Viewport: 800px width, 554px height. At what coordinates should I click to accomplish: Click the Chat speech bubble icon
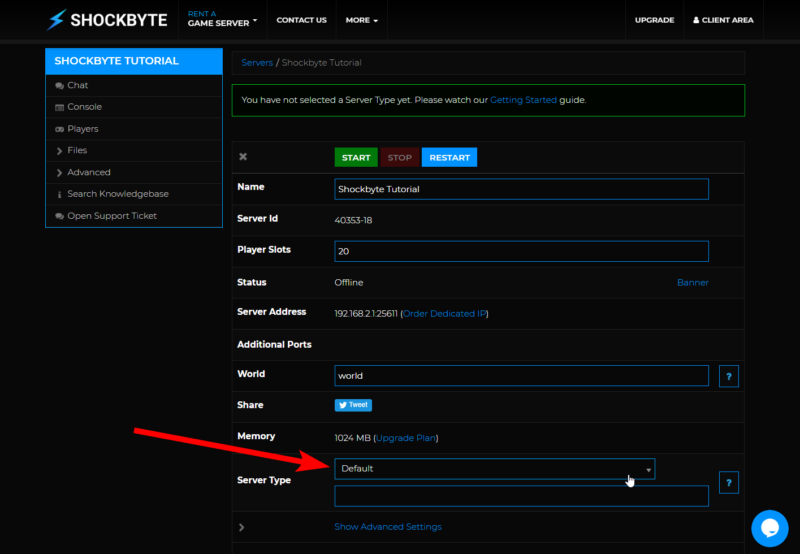[x=59, y=86]
